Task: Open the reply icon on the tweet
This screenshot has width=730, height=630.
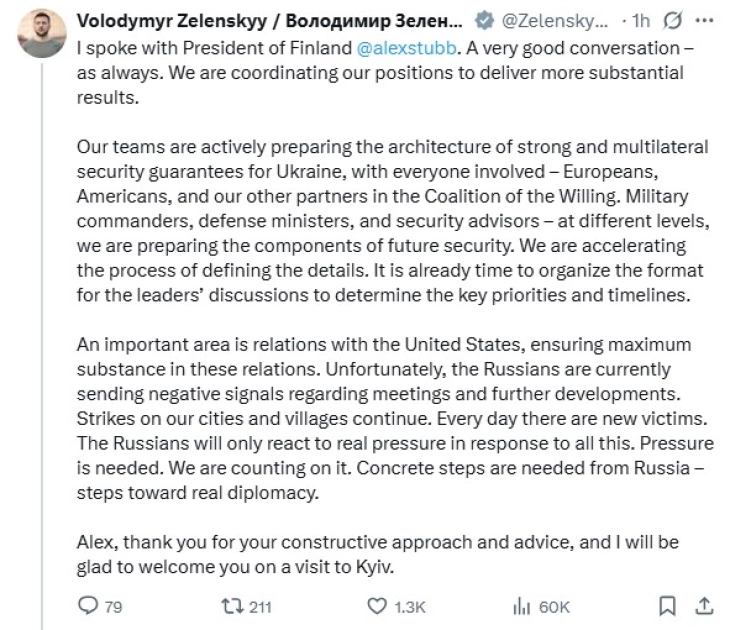Action: pos(86,606)
